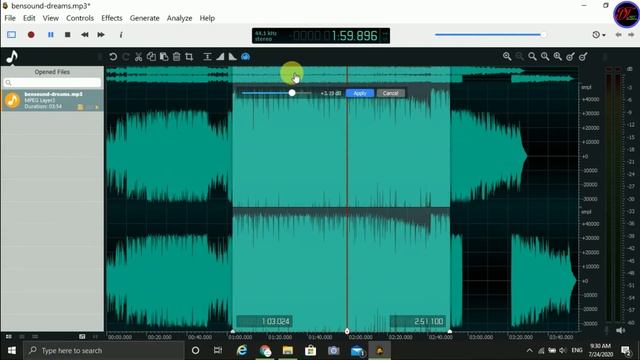Apply a fade out
This screenshot has height=360, width=640.
232,57
